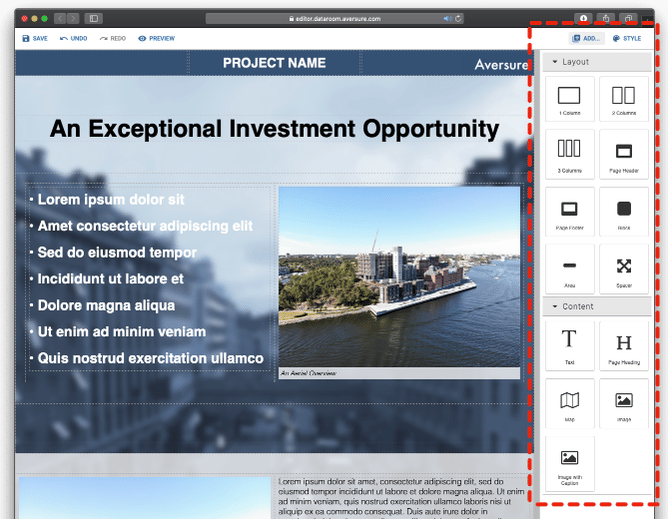Go back with browser back arrow
The image size is (668, 519).
coord(60,18)
